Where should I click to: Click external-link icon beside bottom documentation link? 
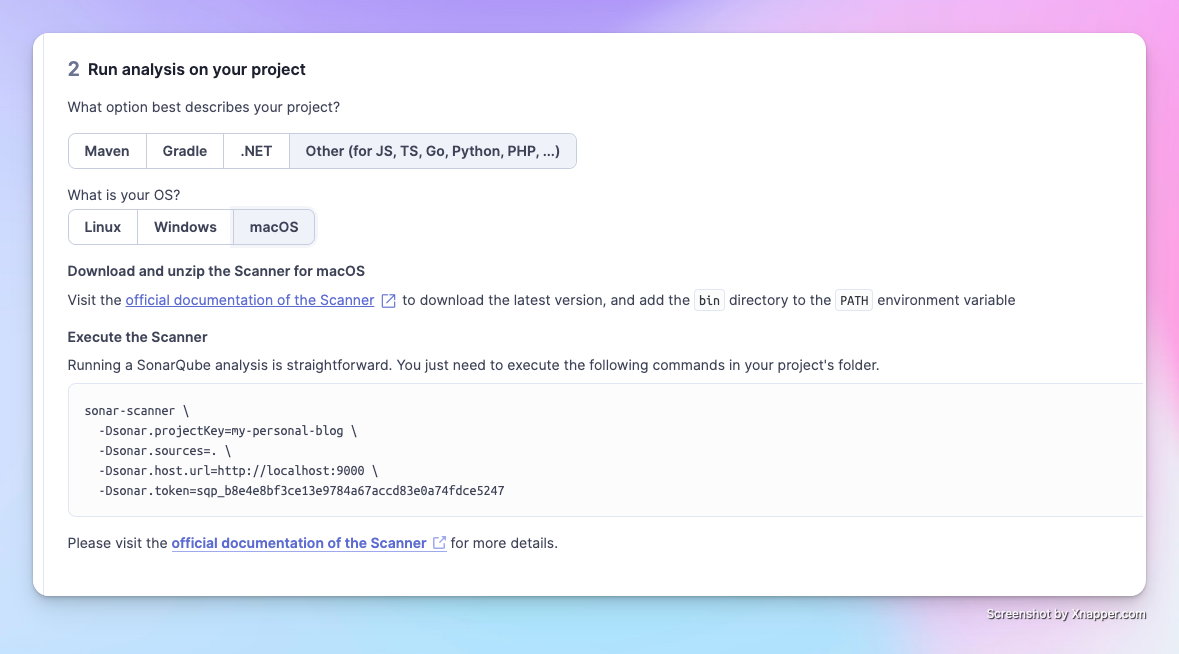[x=439, y=543]
